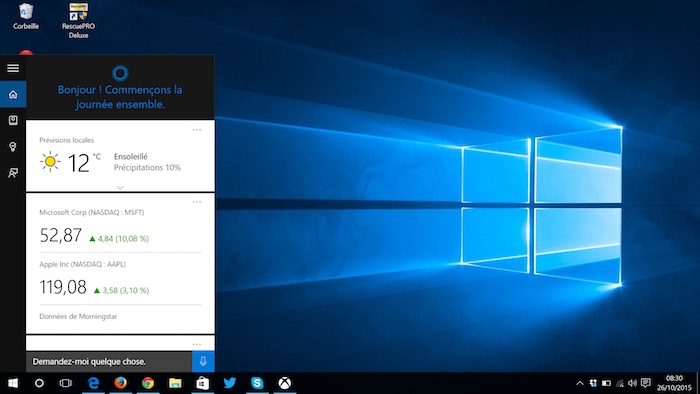Click the 12 °C temperature reading
700x394 pixels.
coord(84,163)
